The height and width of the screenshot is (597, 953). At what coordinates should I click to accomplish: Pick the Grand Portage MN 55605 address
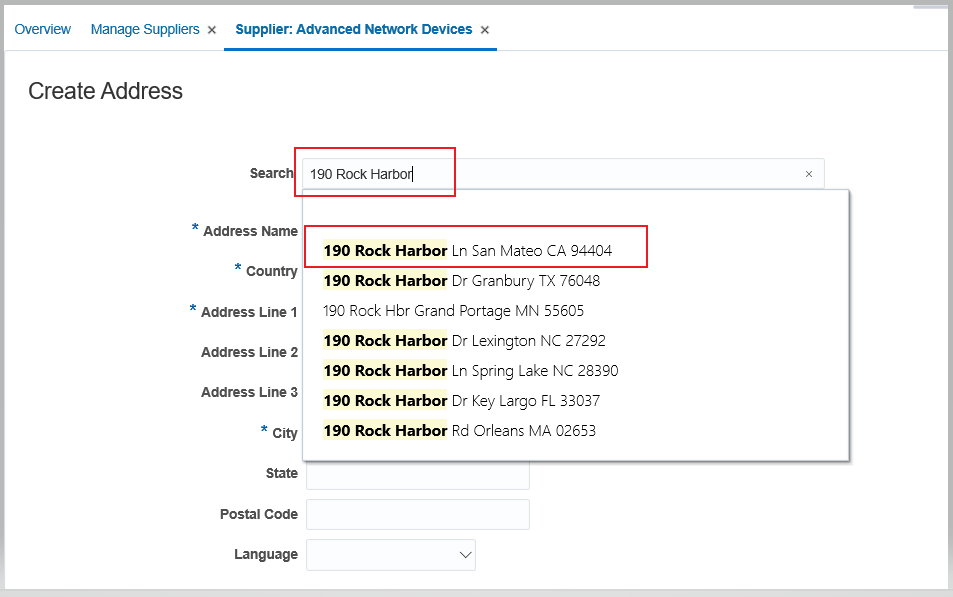coord(454,311)
